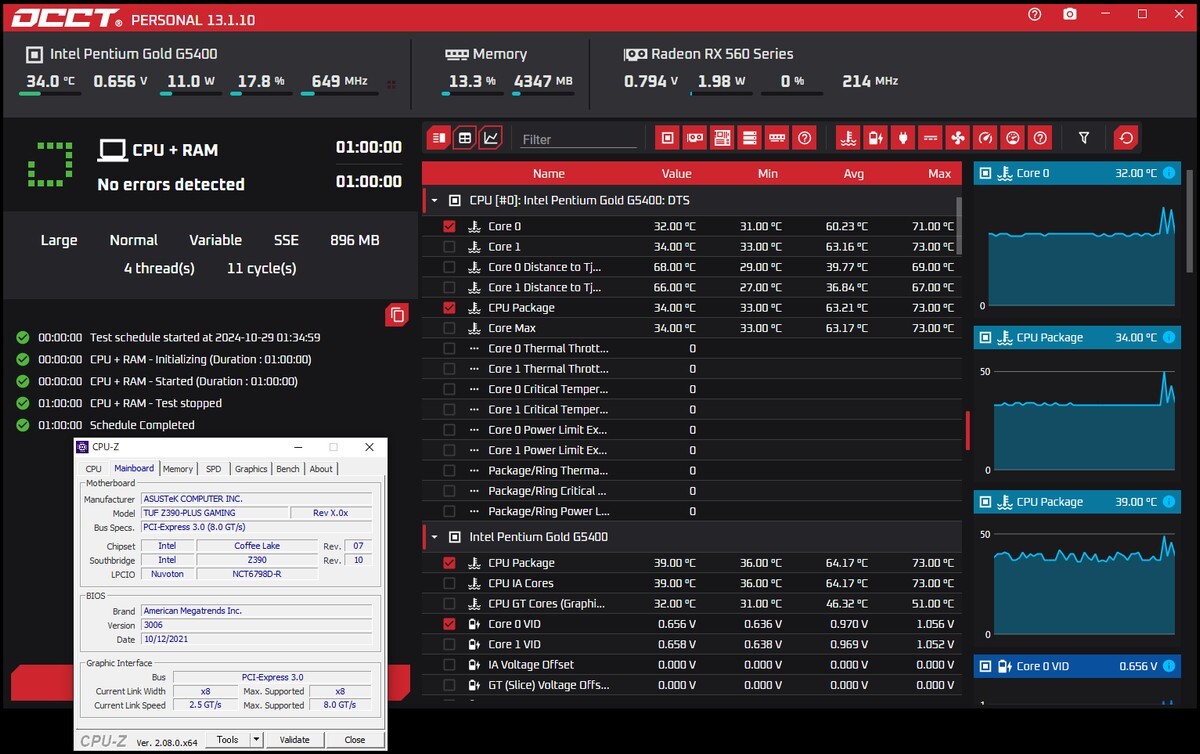Click the sensor Filter text field
Viewport: 1200px width, 754px height.
(578, 139)
